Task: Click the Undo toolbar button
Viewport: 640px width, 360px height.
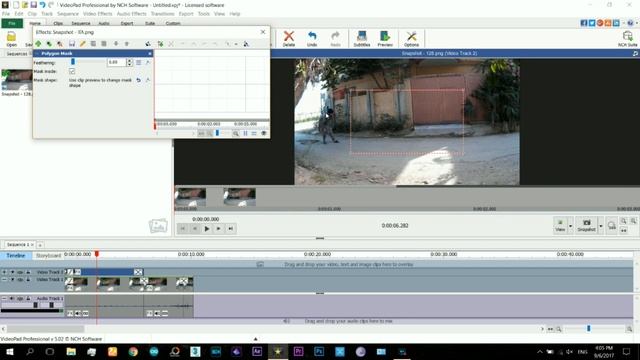Action: 312,39
